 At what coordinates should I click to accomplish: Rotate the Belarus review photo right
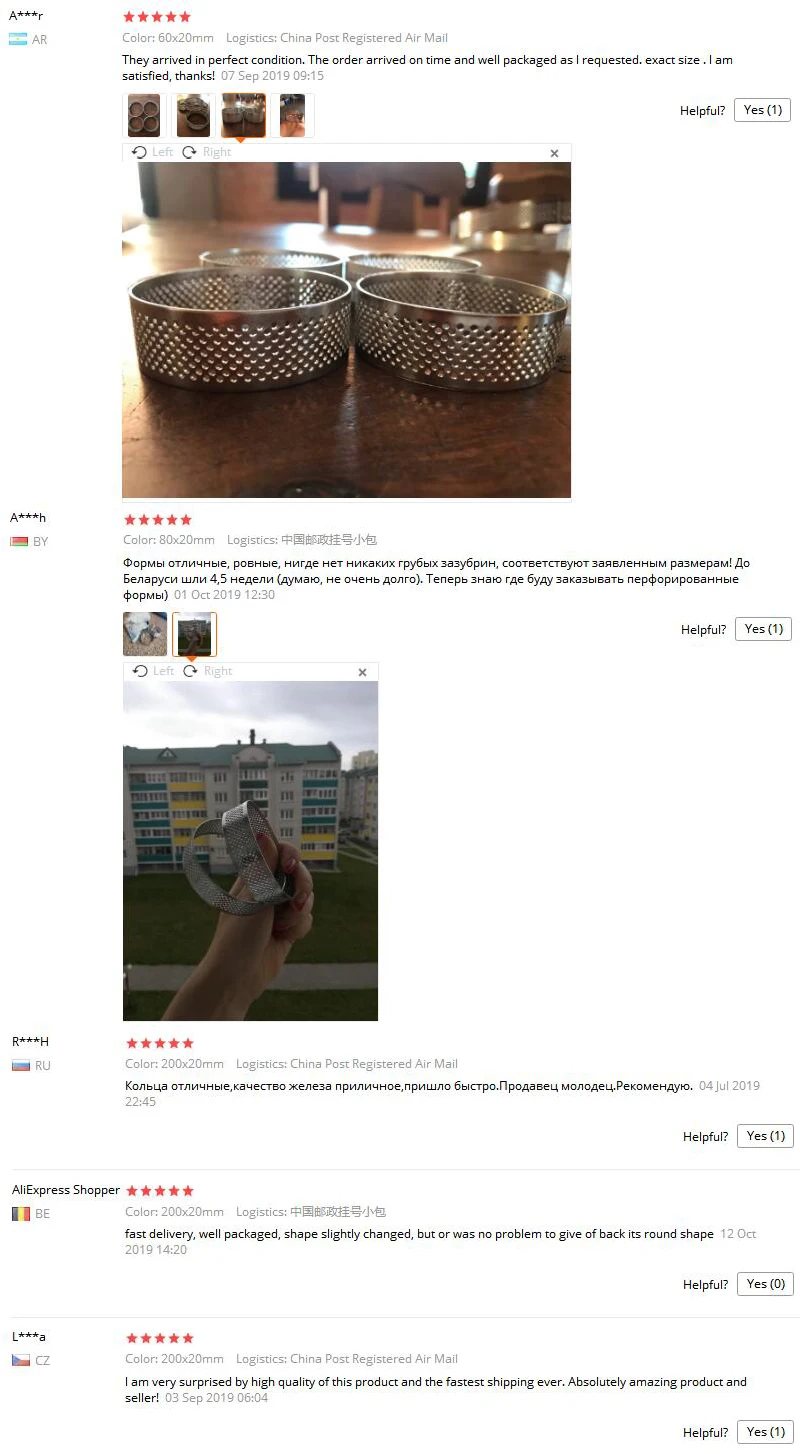point(207,671)
